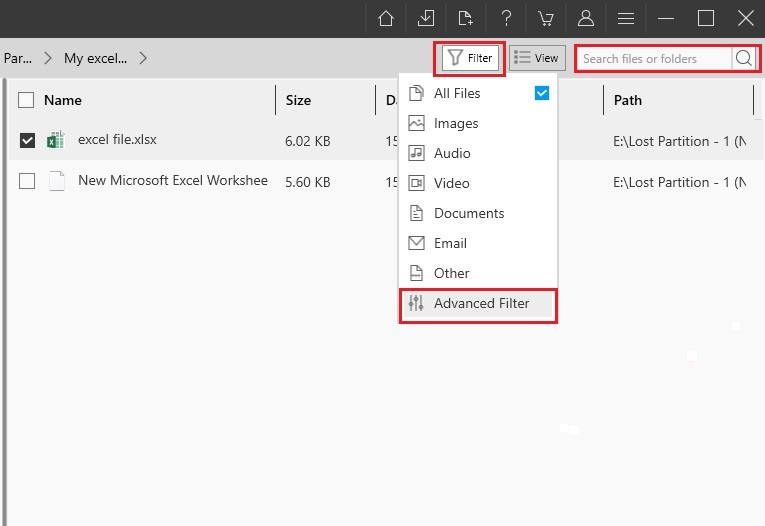Click the save scan download icon

click(426, 19)
